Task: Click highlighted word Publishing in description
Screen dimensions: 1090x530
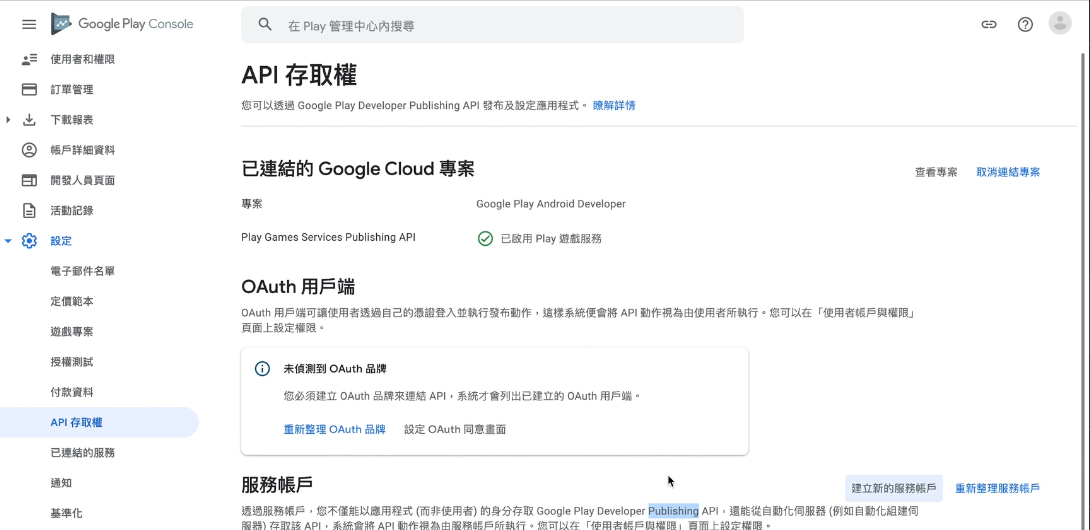Action: pos(674,511)
